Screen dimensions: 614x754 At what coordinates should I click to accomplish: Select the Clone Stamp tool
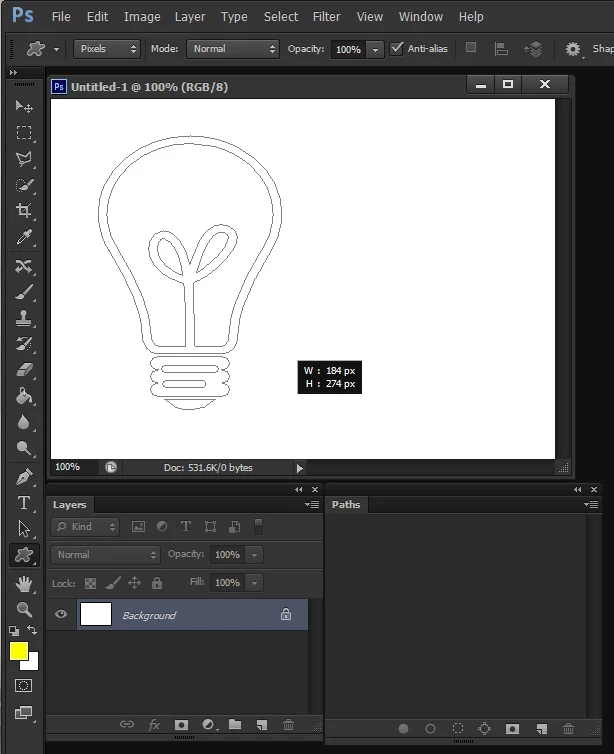(24, 318)
